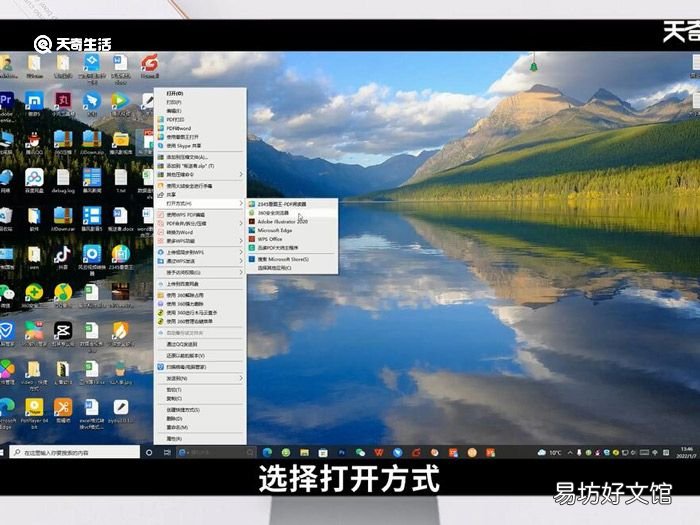The height and width of the screenshot is (525, 700).
Task: Click the green 360 browser taskbar icon
Action: [x=286, y=452]
